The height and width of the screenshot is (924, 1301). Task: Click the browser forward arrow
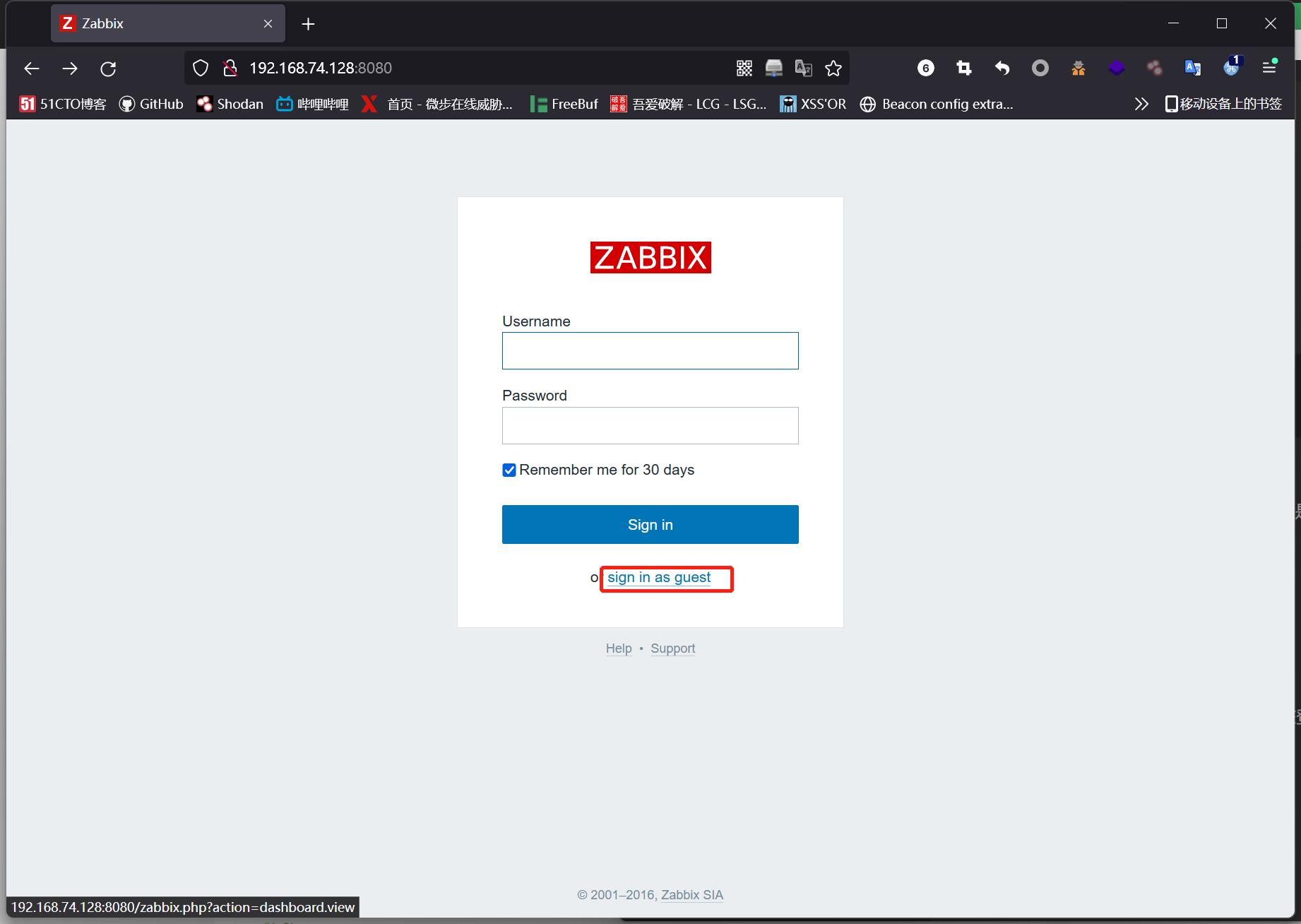(70, 69)
